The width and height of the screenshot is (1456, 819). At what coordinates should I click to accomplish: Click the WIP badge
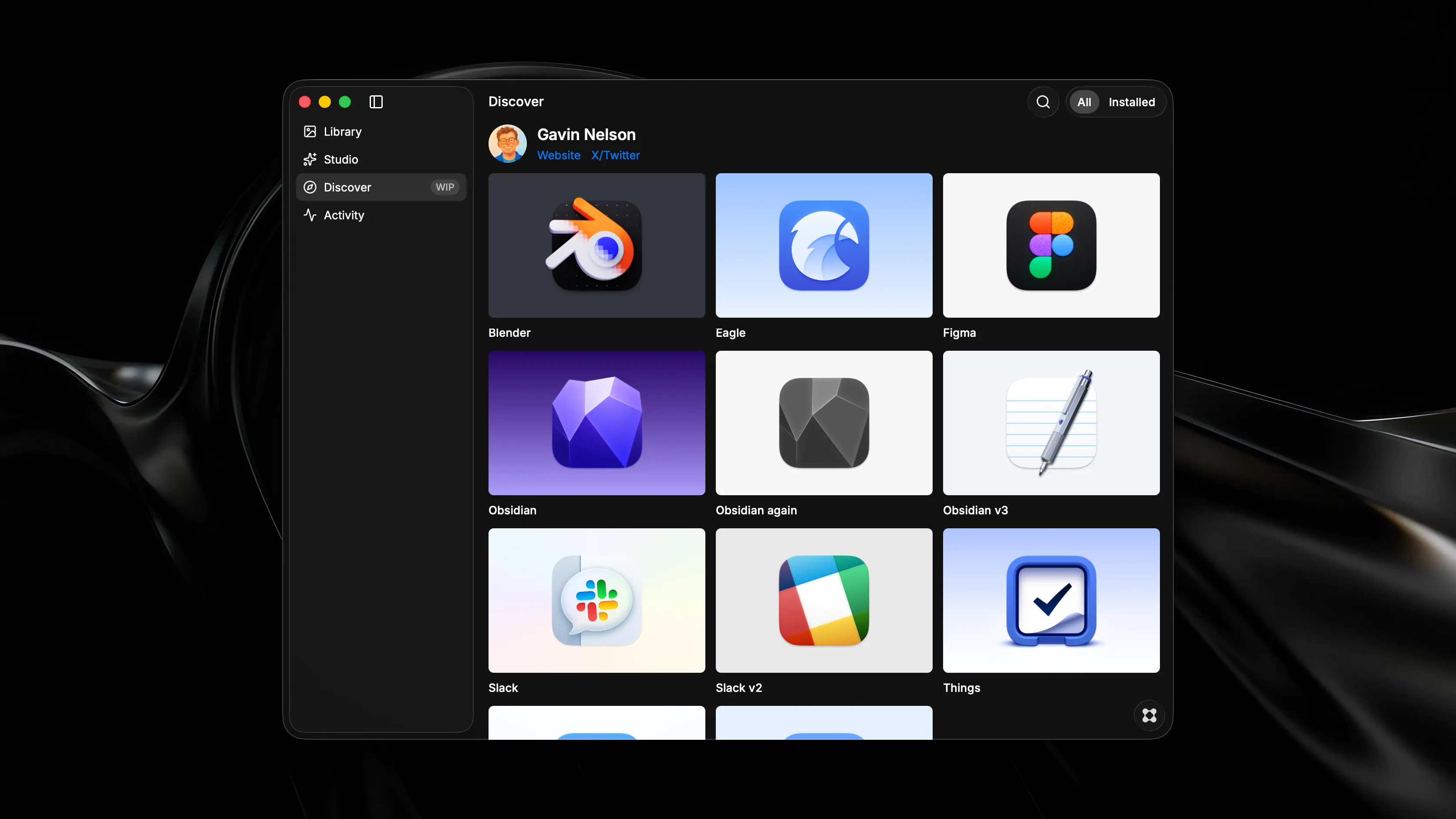click(445, 187)
